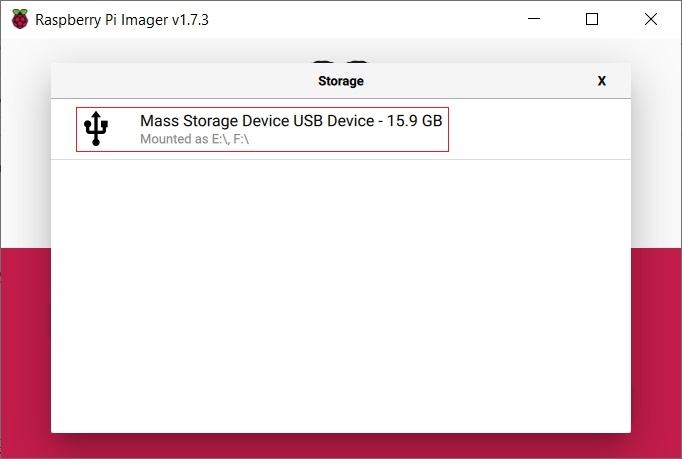682x459 pixels.
Task: Click the Raspberry Pi logo in title bar
Action: pos(20,20)
